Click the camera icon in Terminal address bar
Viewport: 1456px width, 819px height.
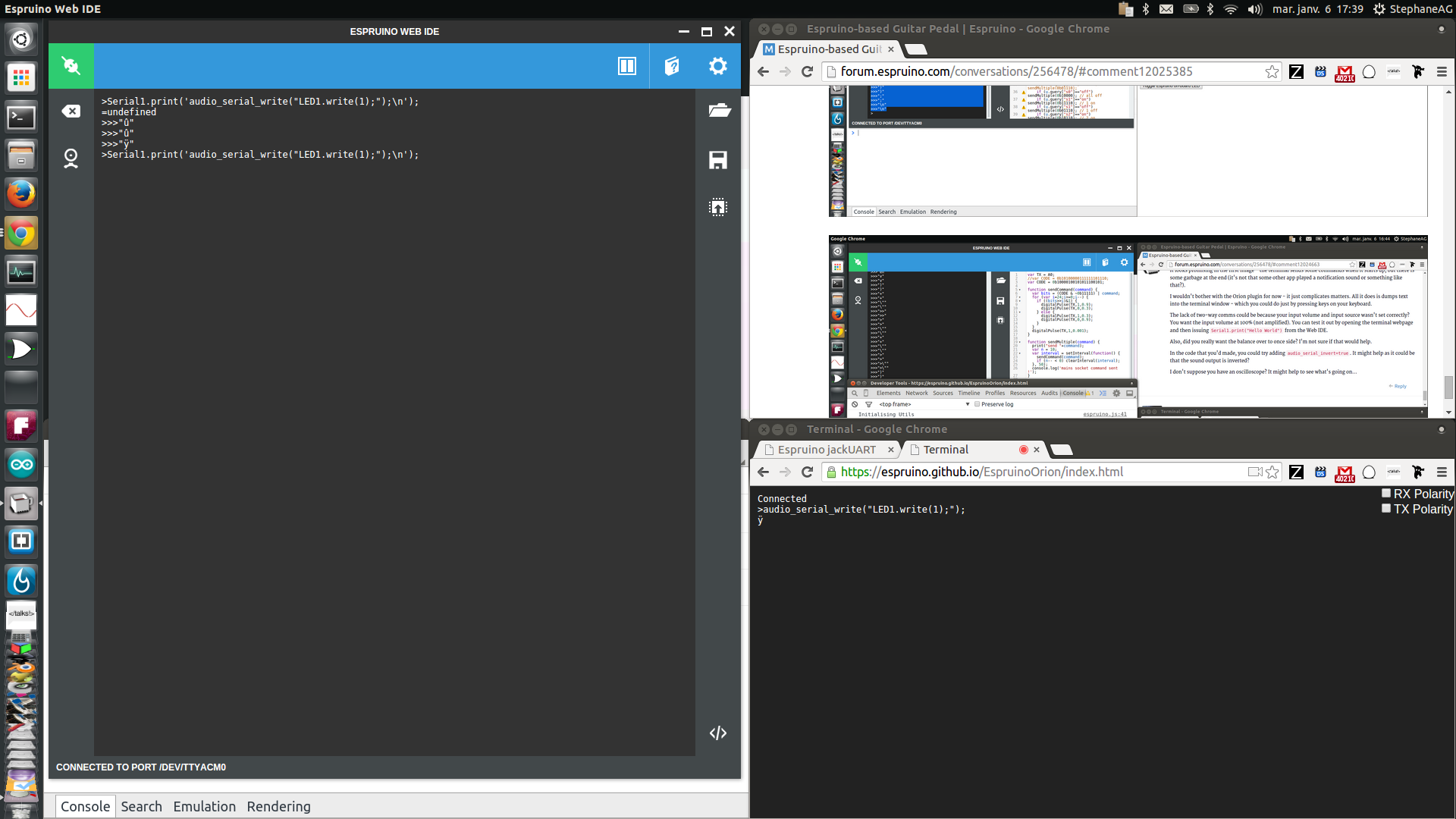[x=1254, y=472]
